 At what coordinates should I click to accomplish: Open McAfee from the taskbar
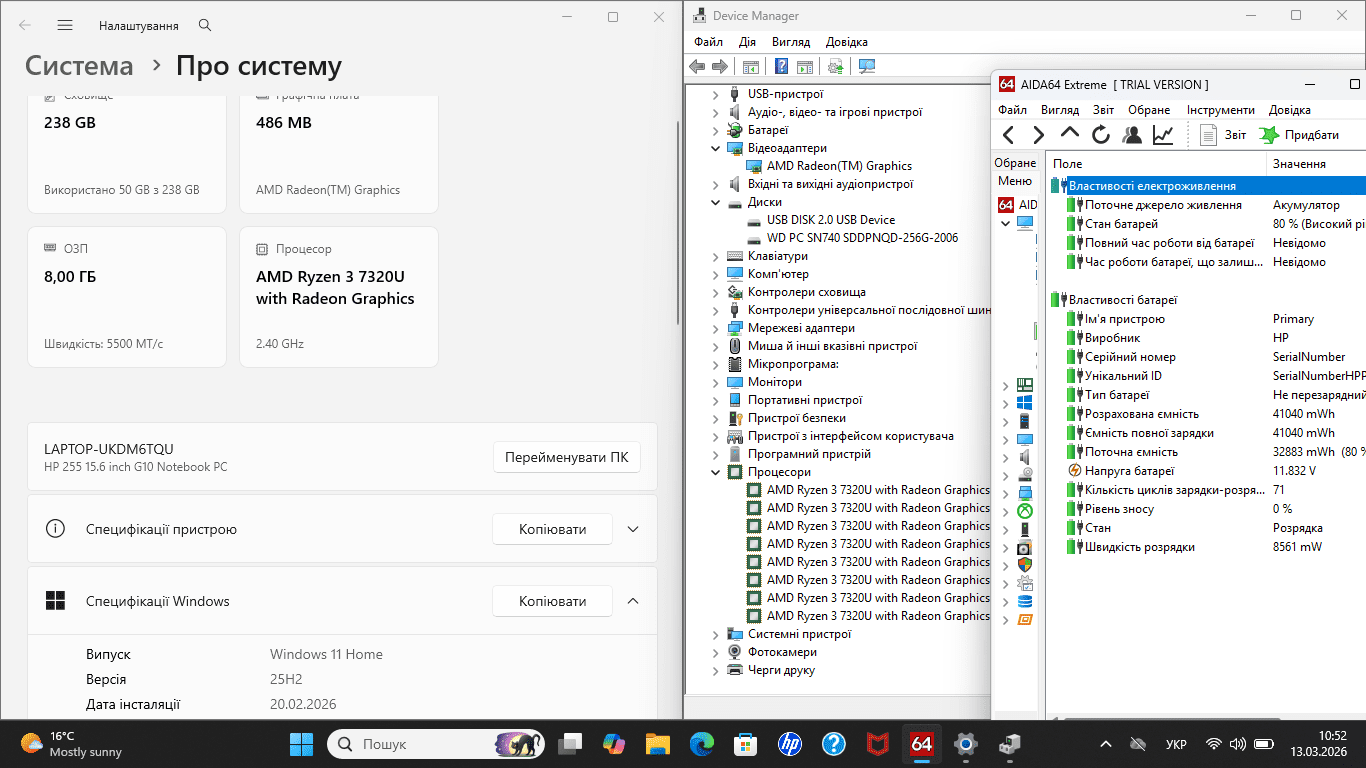(x=877, y=744)
